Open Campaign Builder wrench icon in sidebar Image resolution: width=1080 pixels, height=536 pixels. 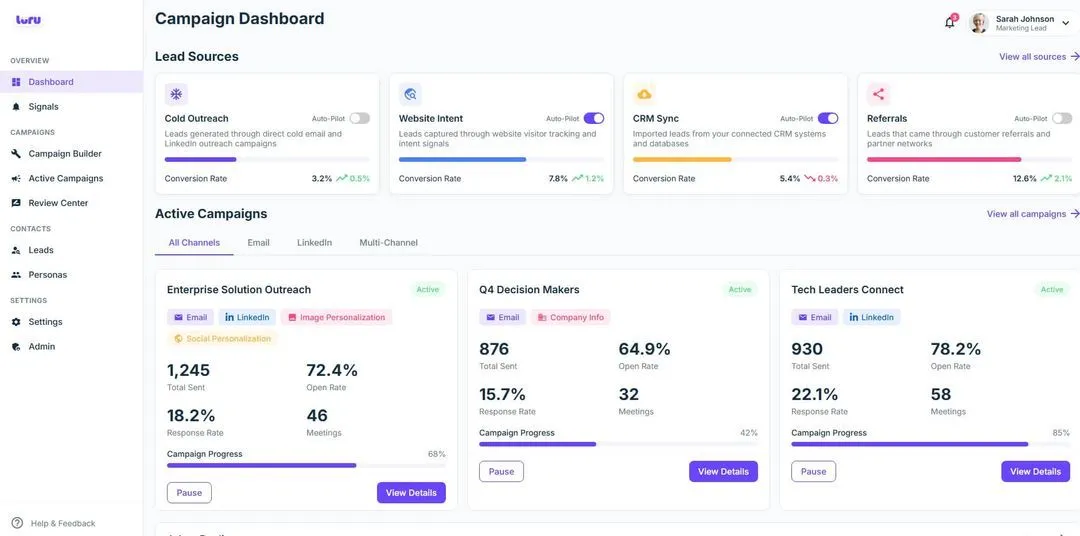click(x=17, y=154)
